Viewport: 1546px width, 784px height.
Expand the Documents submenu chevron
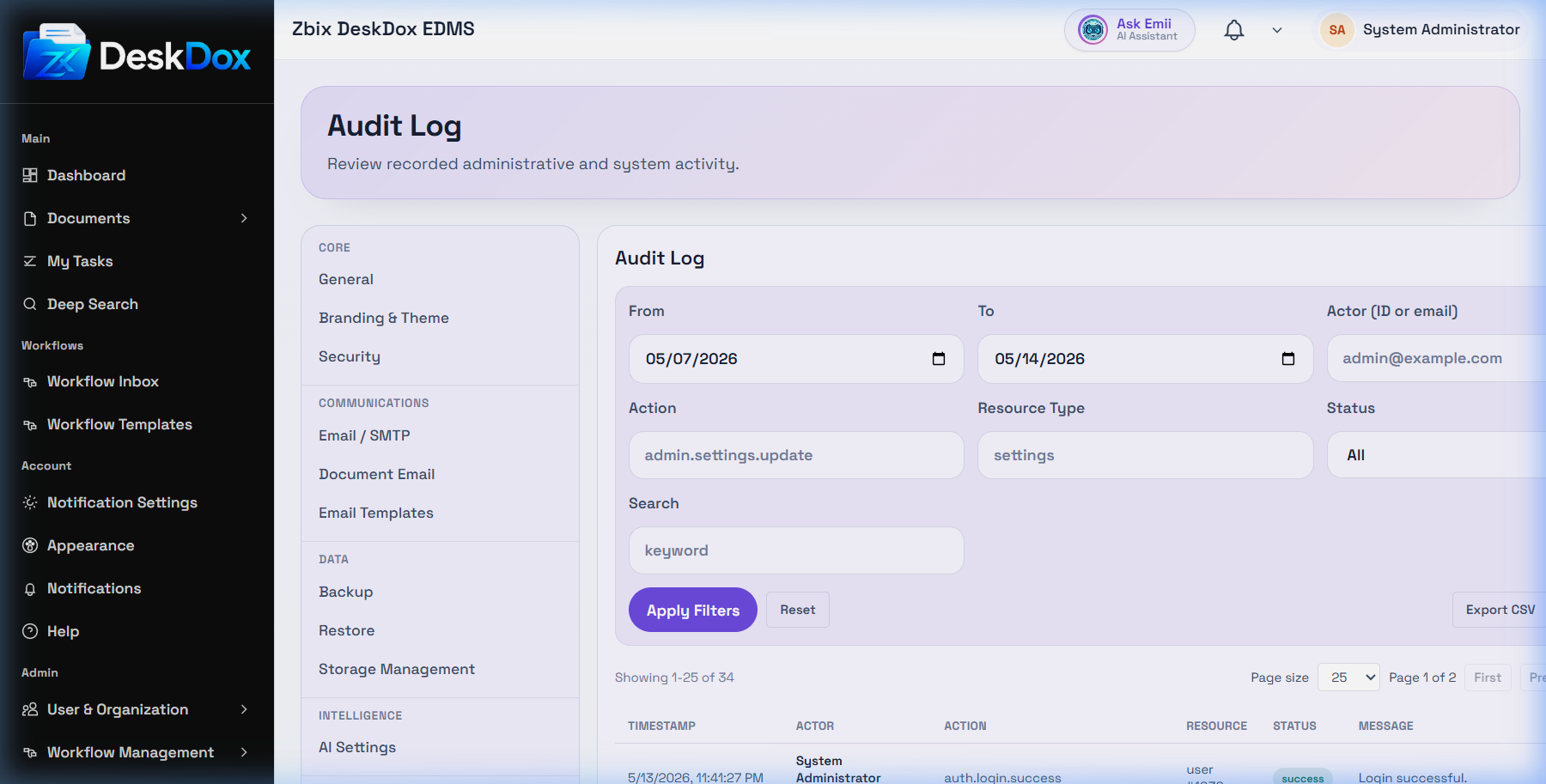[x=244, y=218]
